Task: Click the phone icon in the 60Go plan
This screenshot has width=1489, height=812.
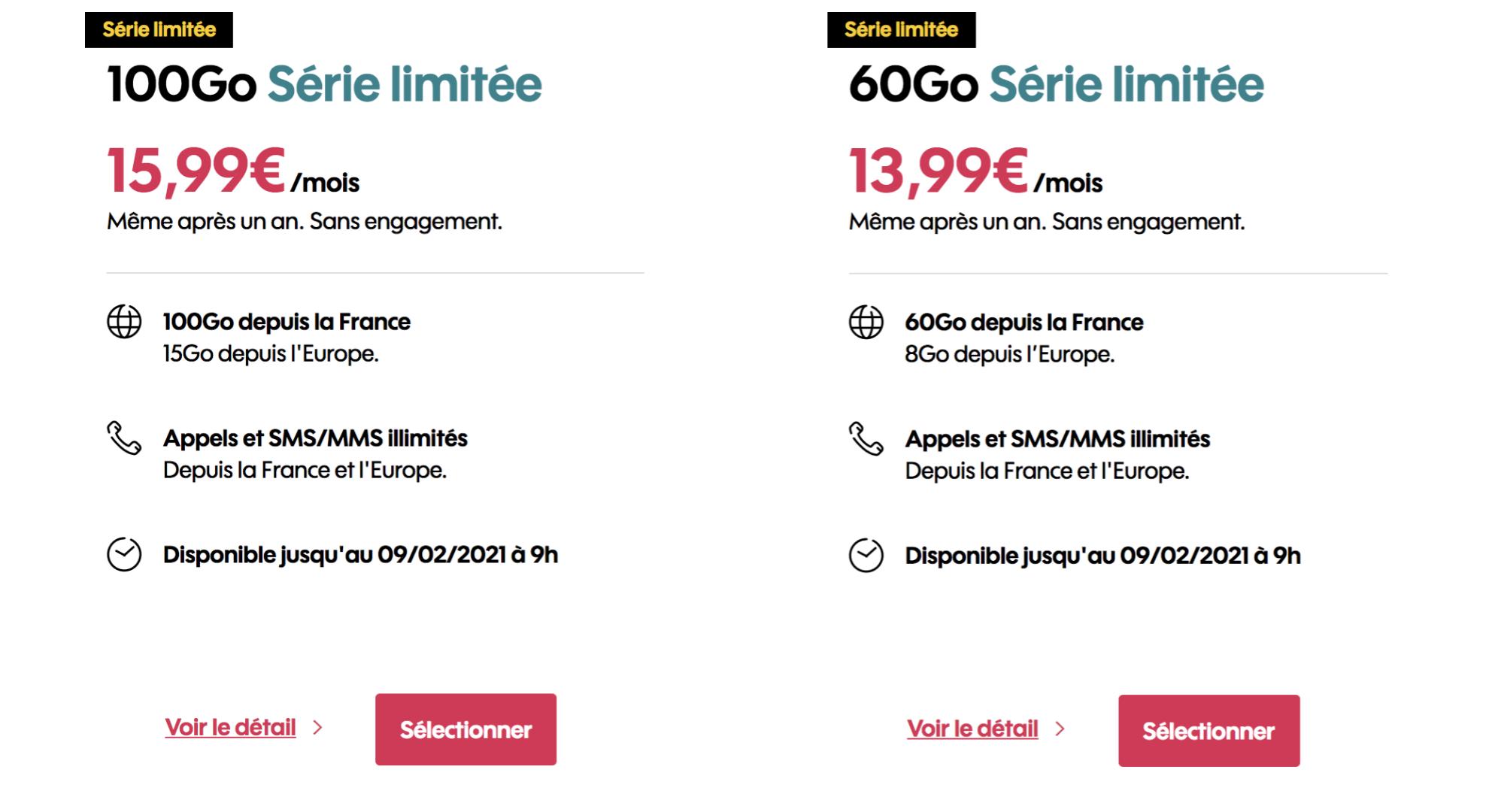Action: pyautogui.click(x=866, y=438)
